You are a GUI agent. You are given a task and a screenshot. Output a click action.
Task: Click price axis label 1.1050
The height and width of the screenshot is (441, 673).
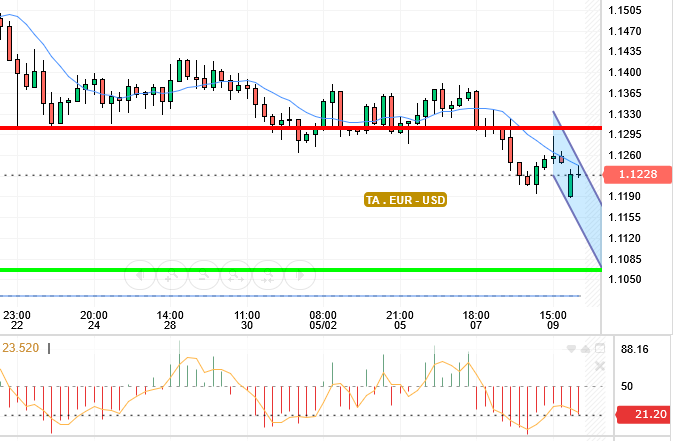(624, 280)
